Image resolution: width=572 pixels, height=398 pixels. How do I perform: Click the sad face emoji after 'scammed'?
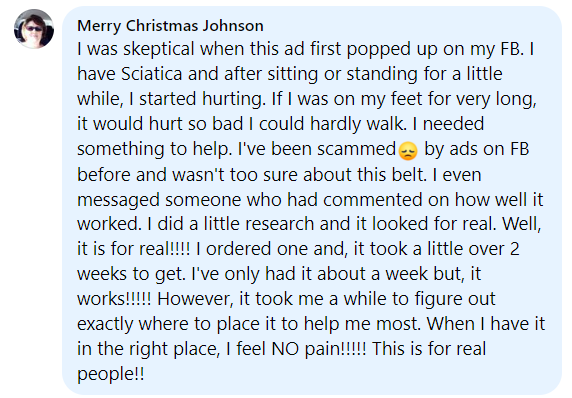[408, 151]
